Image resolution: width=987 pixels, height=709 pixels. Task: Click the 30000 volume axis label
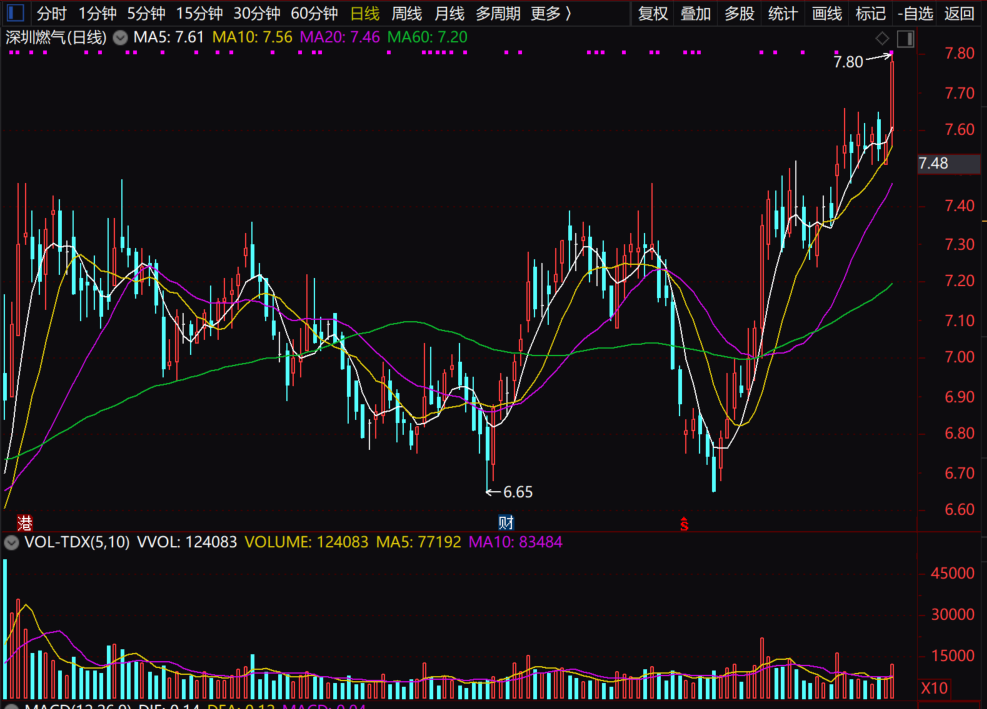point(953,615)
